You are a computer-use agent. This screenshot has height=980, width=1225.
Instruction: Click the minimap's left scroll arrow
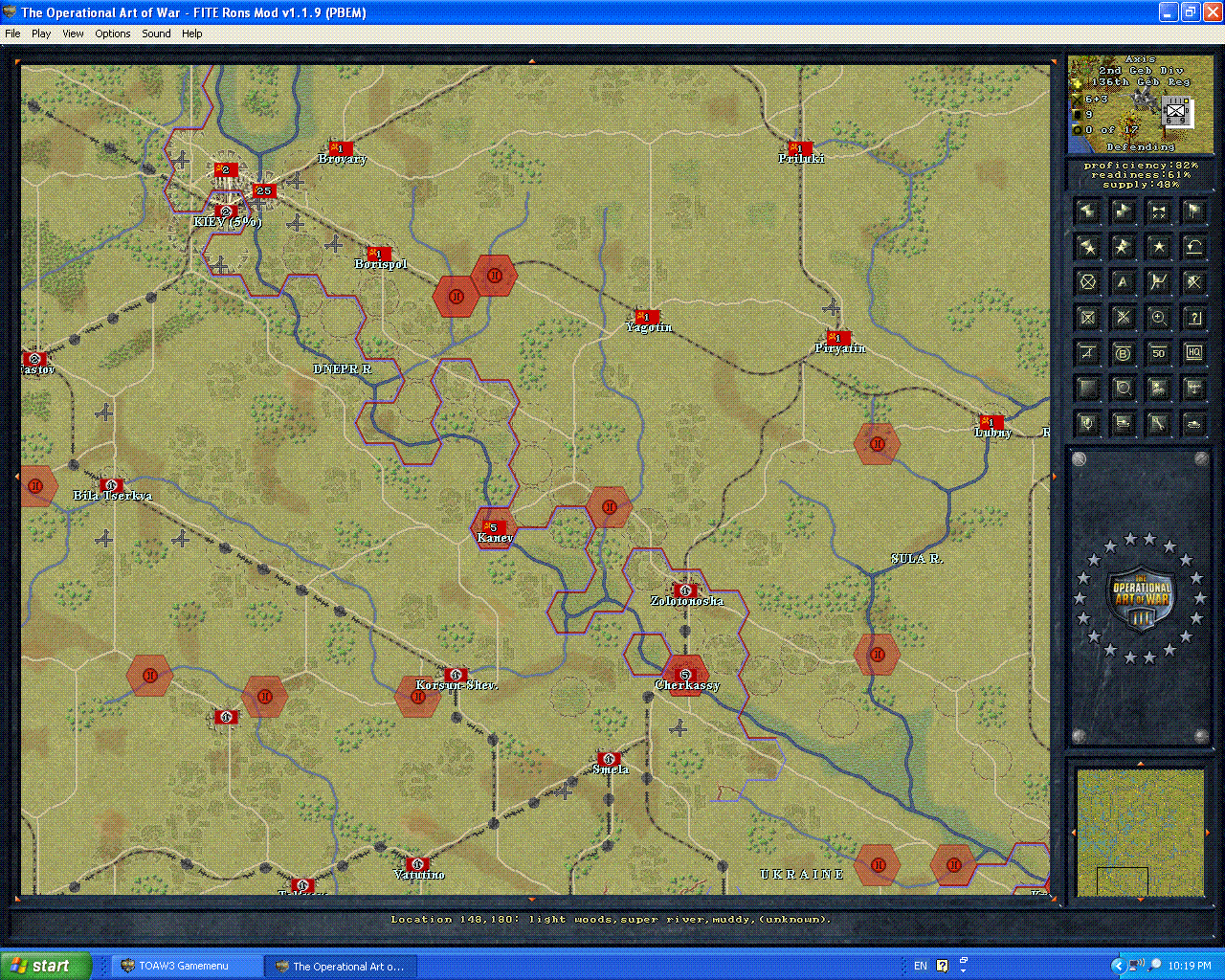[x=1072, y=833]
